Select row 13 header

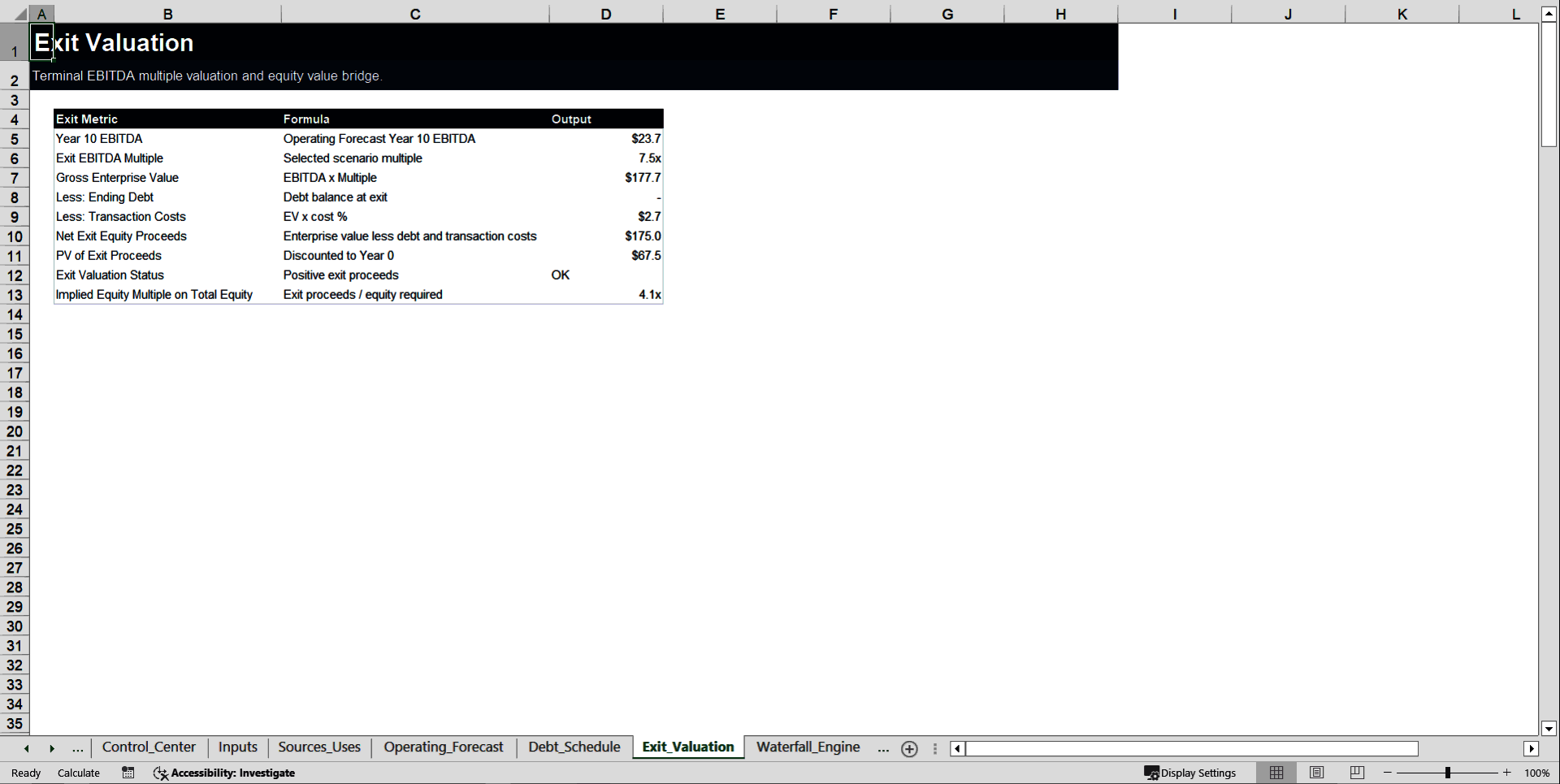click(x=15, y=295)
